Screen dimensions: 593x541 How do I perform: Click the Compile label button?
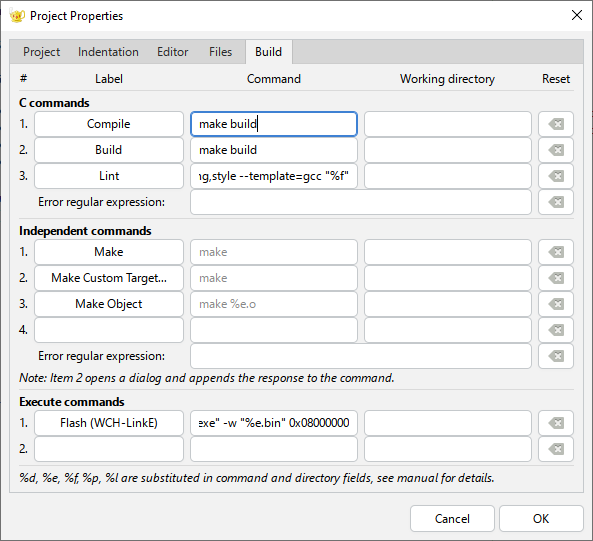point(109,124)
